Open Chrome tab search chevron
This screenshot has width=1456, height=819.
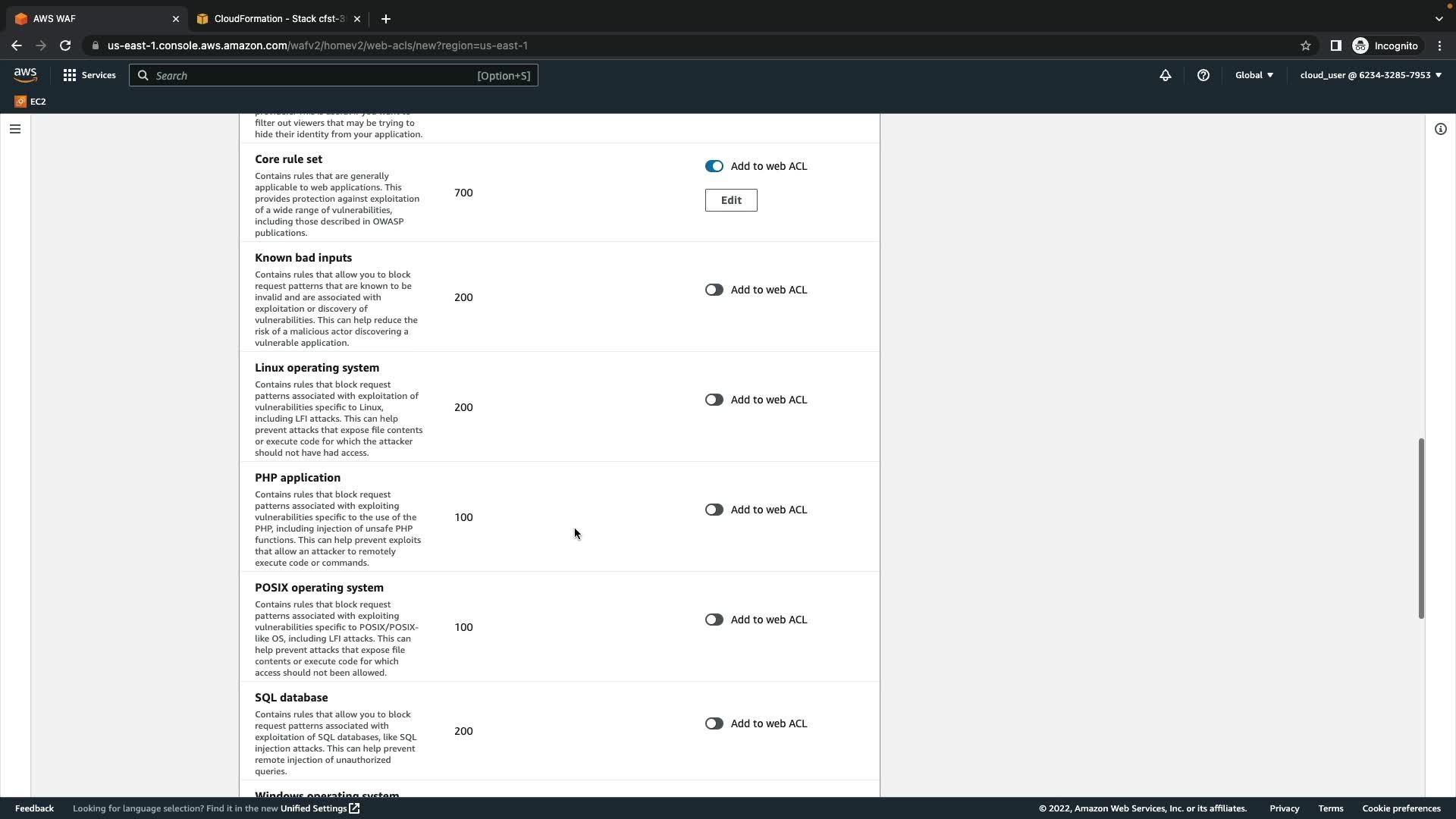1439,18
